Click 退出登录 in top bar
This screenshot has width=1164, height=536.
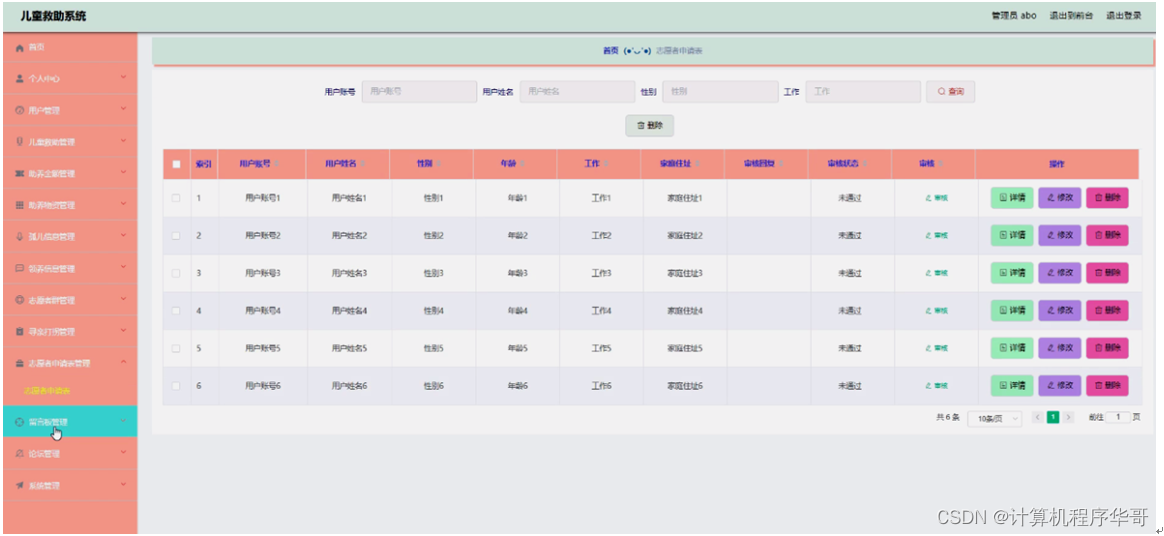point(1124,16)
